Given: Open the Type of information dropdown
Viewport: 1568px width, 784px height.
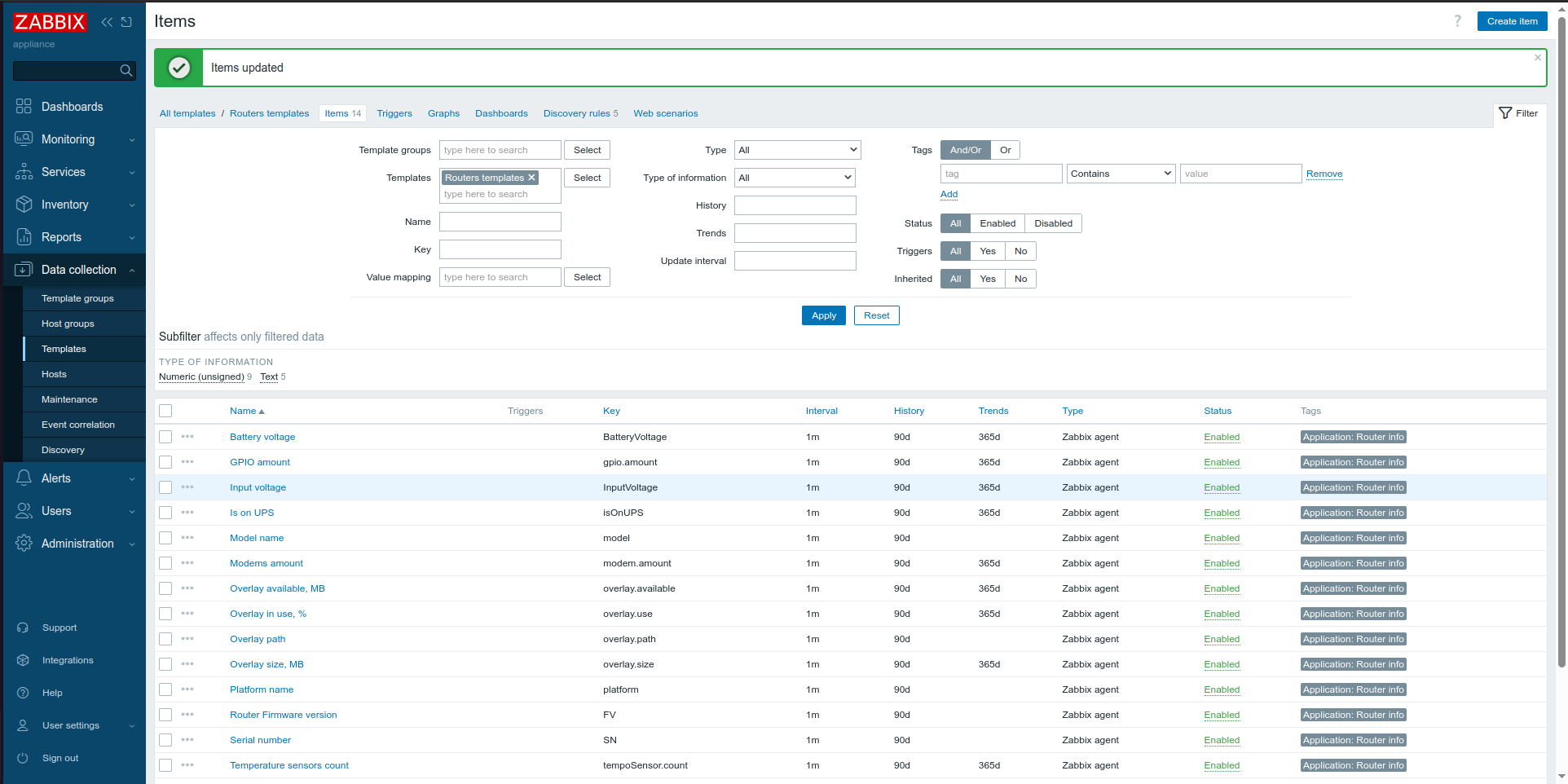Looking at the screenshot, I should point(794,177).
